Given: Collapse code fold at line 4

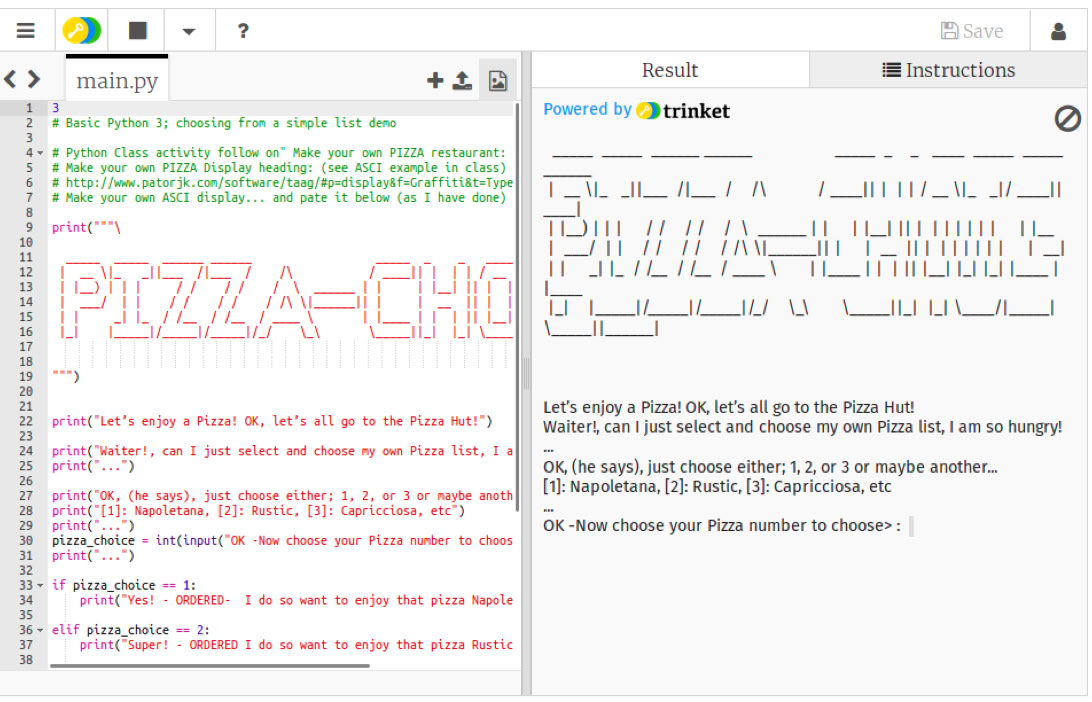Looking at the screenshot, I should pyautogui.click(x=40, y=153).
